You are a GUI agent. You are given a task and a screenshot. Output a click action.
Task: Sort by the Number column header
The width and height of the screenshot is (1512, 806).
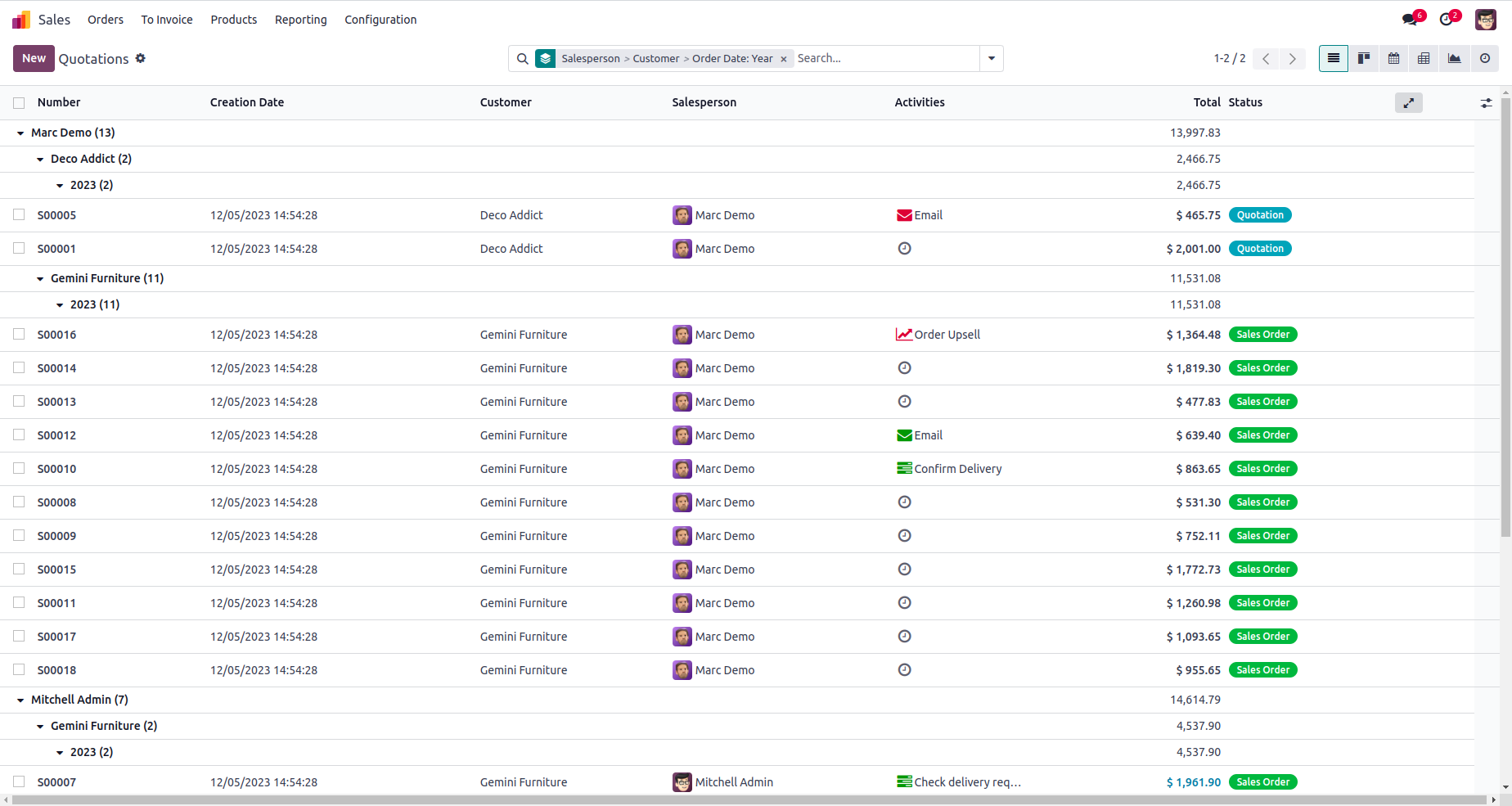click(59, 102)
